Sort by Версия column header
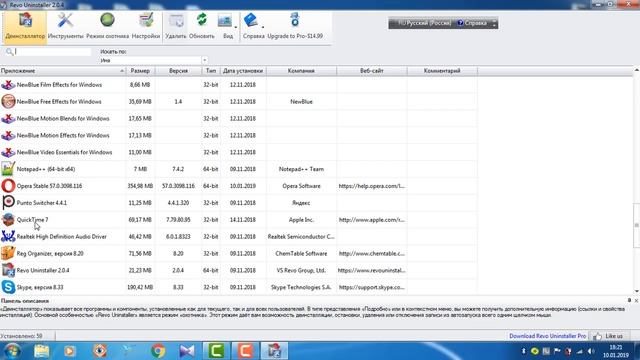 [178, 71]
